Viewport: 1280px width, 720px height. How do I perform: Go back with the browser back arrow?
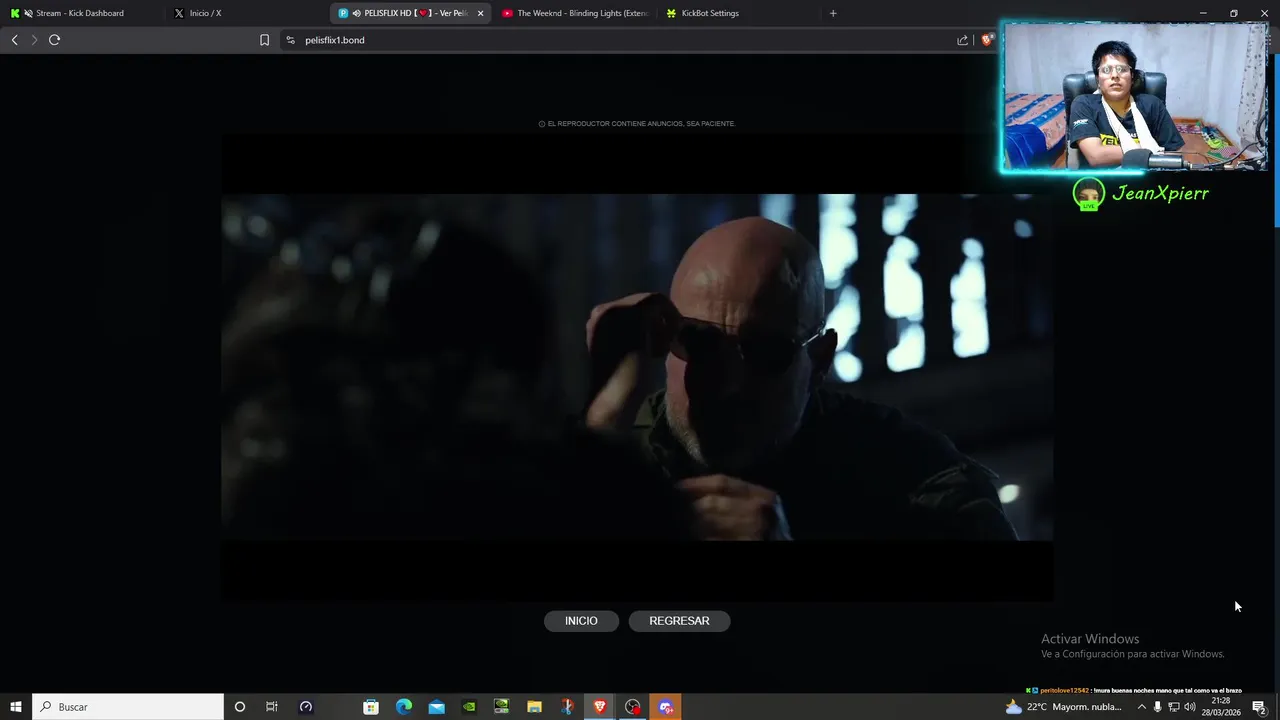tap(14, 40)
